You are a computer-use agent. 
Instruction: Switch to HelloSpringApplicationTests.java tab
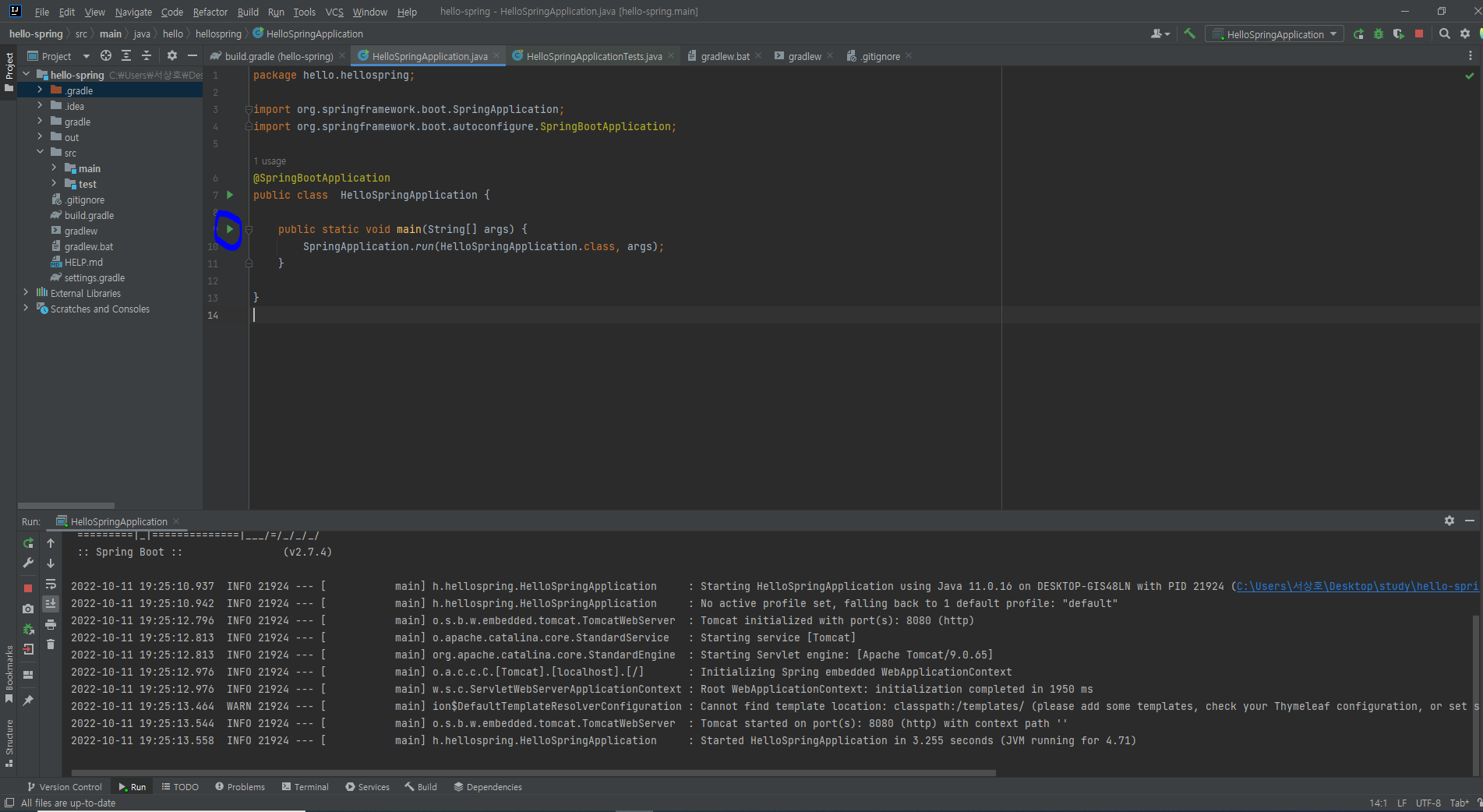click(593, 56)
